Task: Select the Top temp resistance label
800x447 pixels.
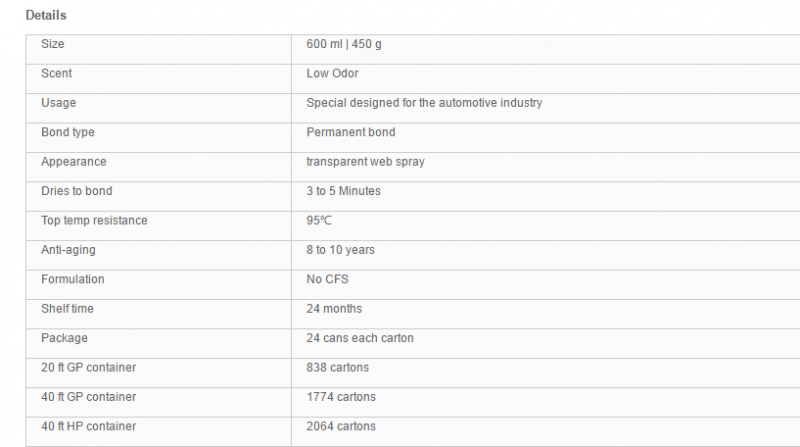Action: click(x=94, y=220)
